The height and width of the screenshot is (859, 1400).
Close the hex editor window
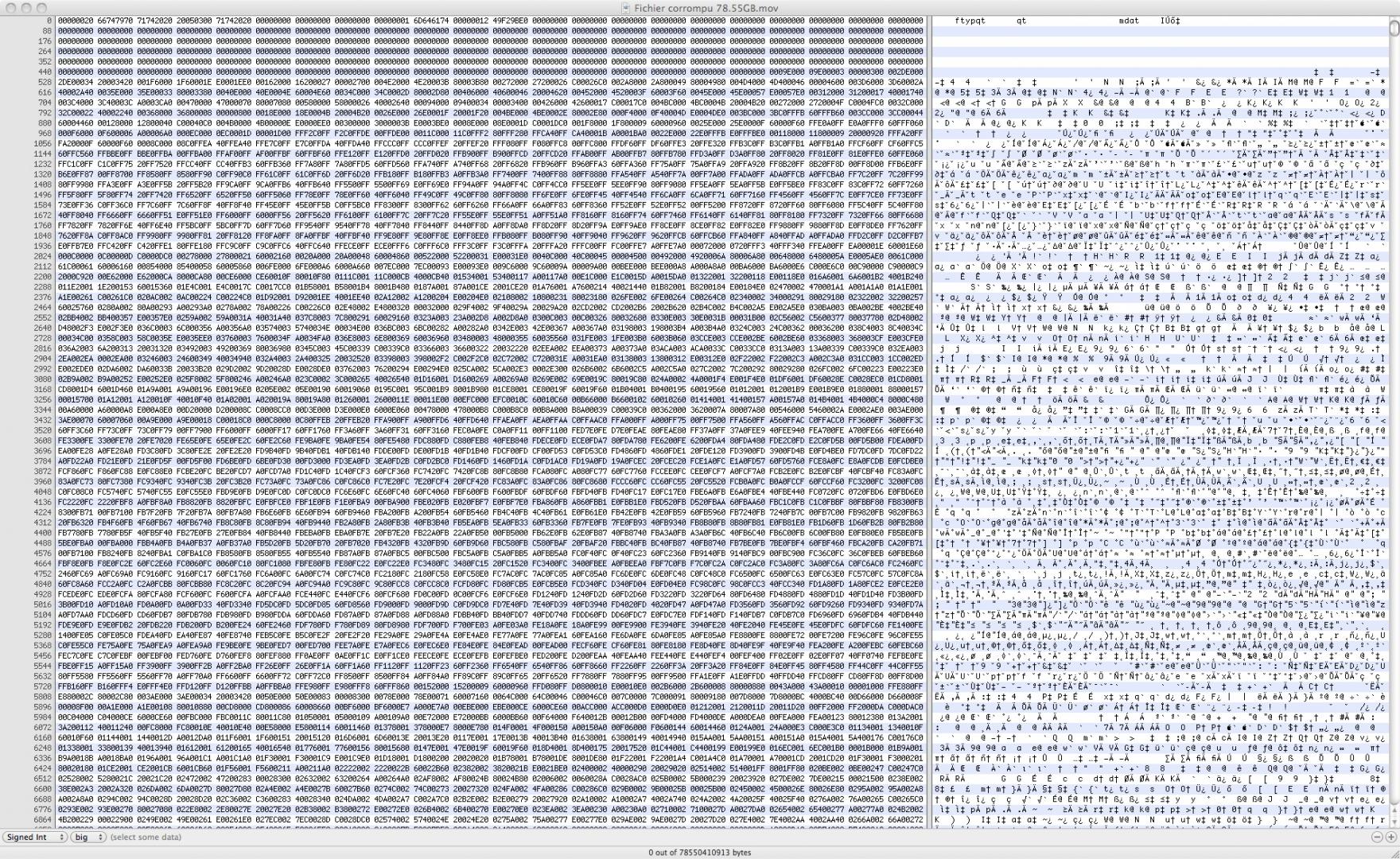(x=10, y=7)
